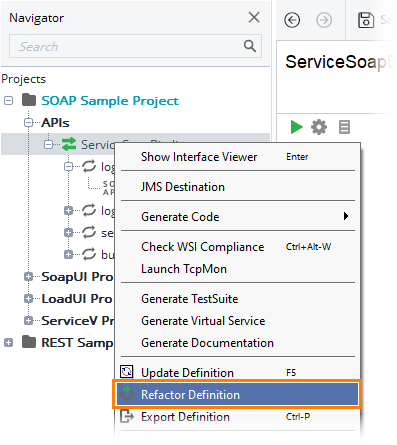The image size is (397, 445).
Task: Click the Save floppy disk icon
Action: pos(366,20)
